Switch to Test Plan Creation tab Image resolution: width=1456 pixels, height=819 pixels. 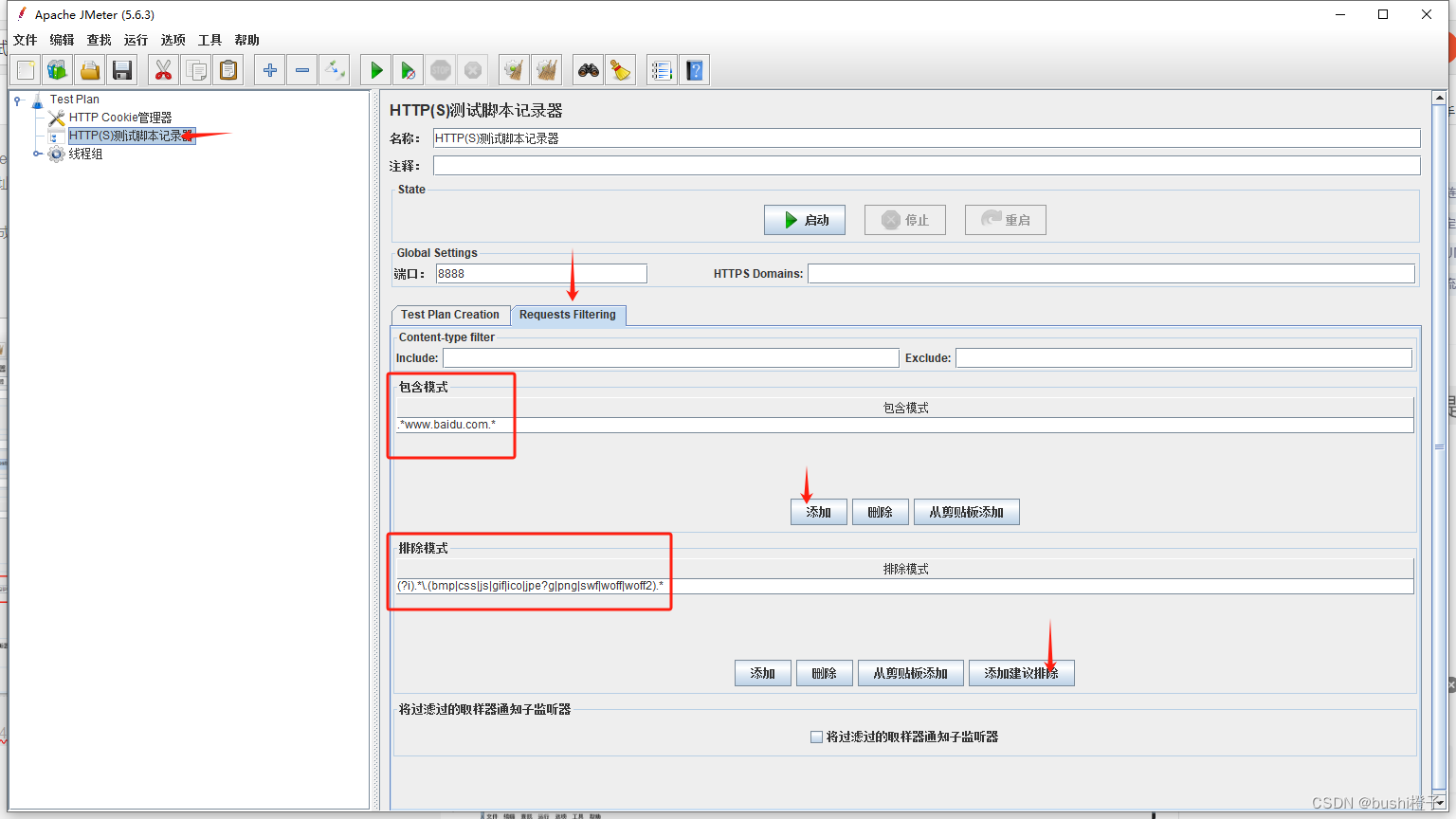pos(450,315)
